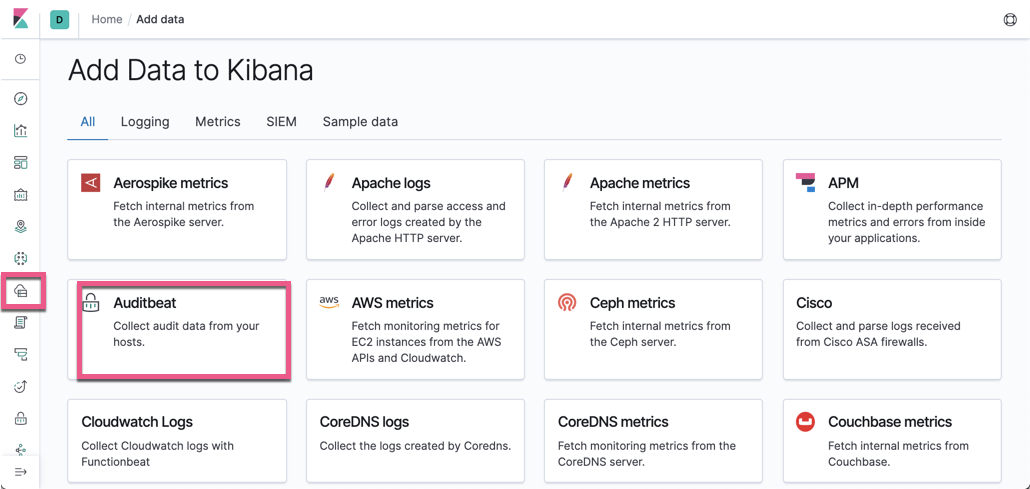Open the Maps icon in sidebar

click(x=20, y=227)
